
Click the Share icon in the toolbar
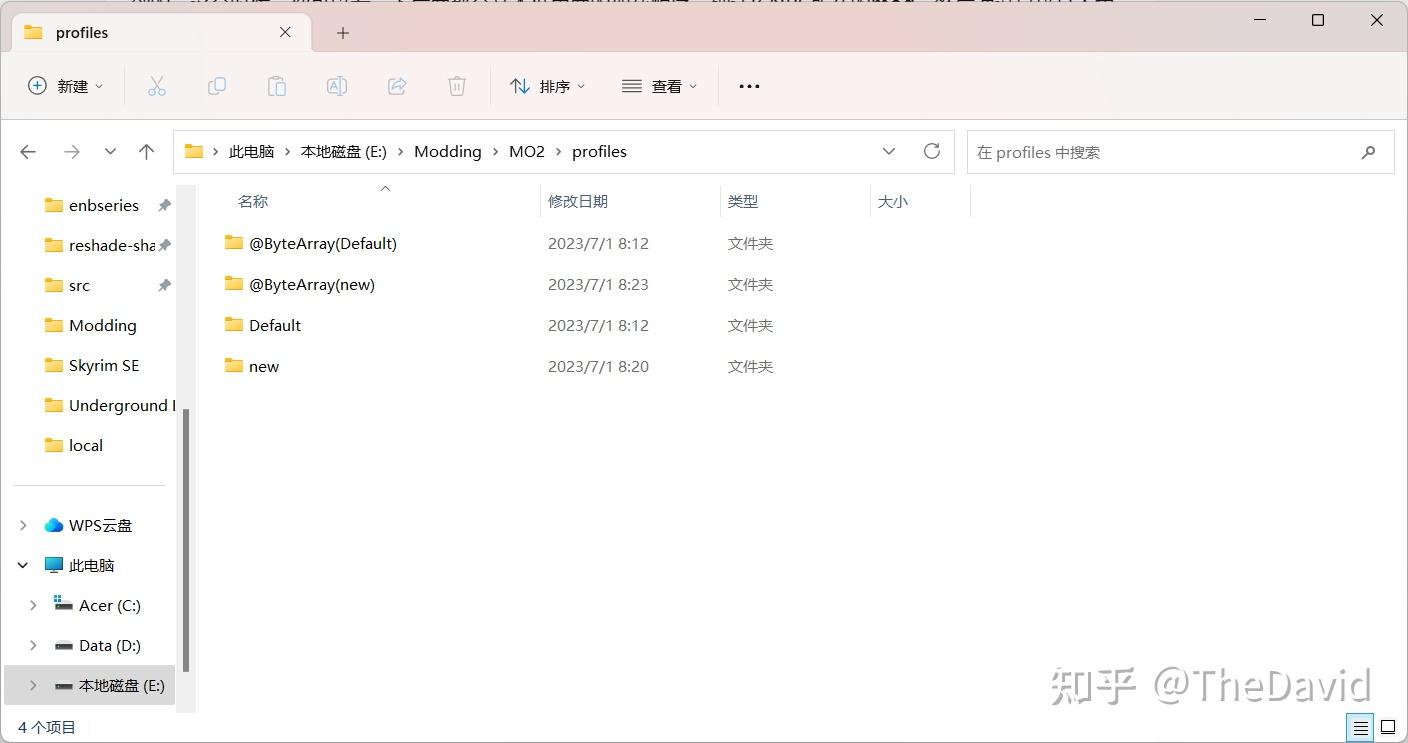[x=397, y=86]
